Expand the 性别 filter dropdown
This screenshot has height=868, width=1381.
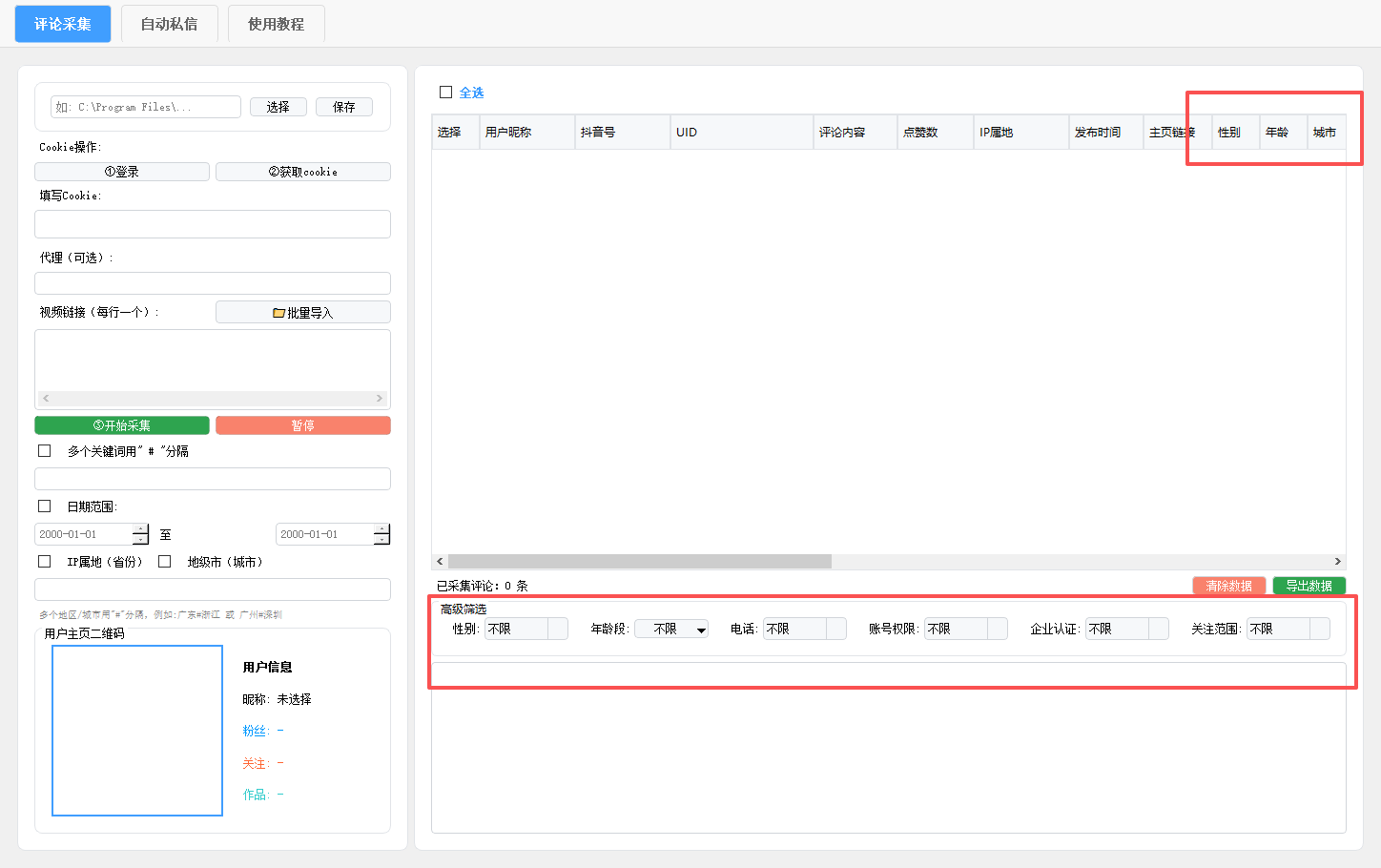[x=557, y=630]
